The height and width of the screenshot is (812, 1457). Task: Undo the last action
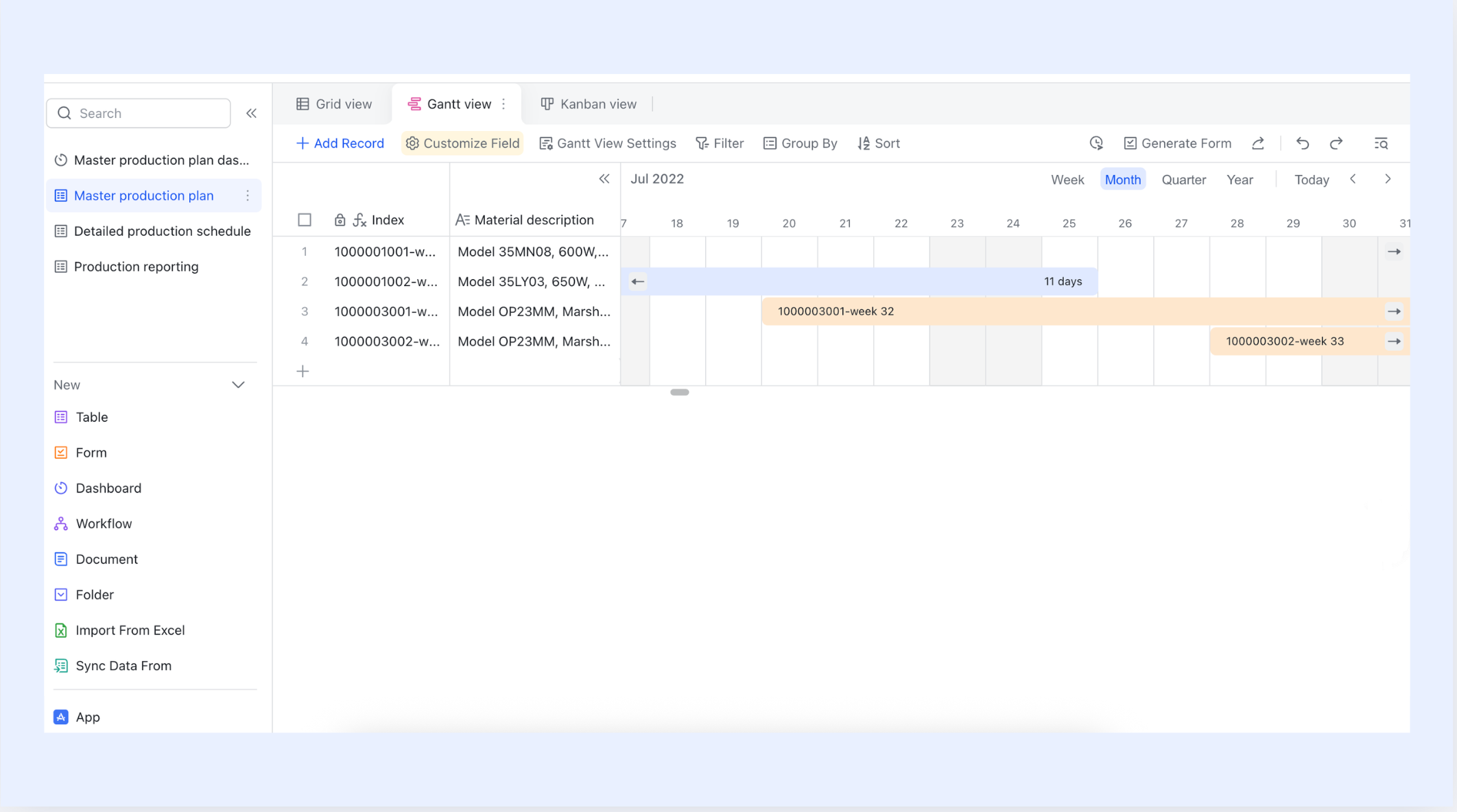(1303, 143)
